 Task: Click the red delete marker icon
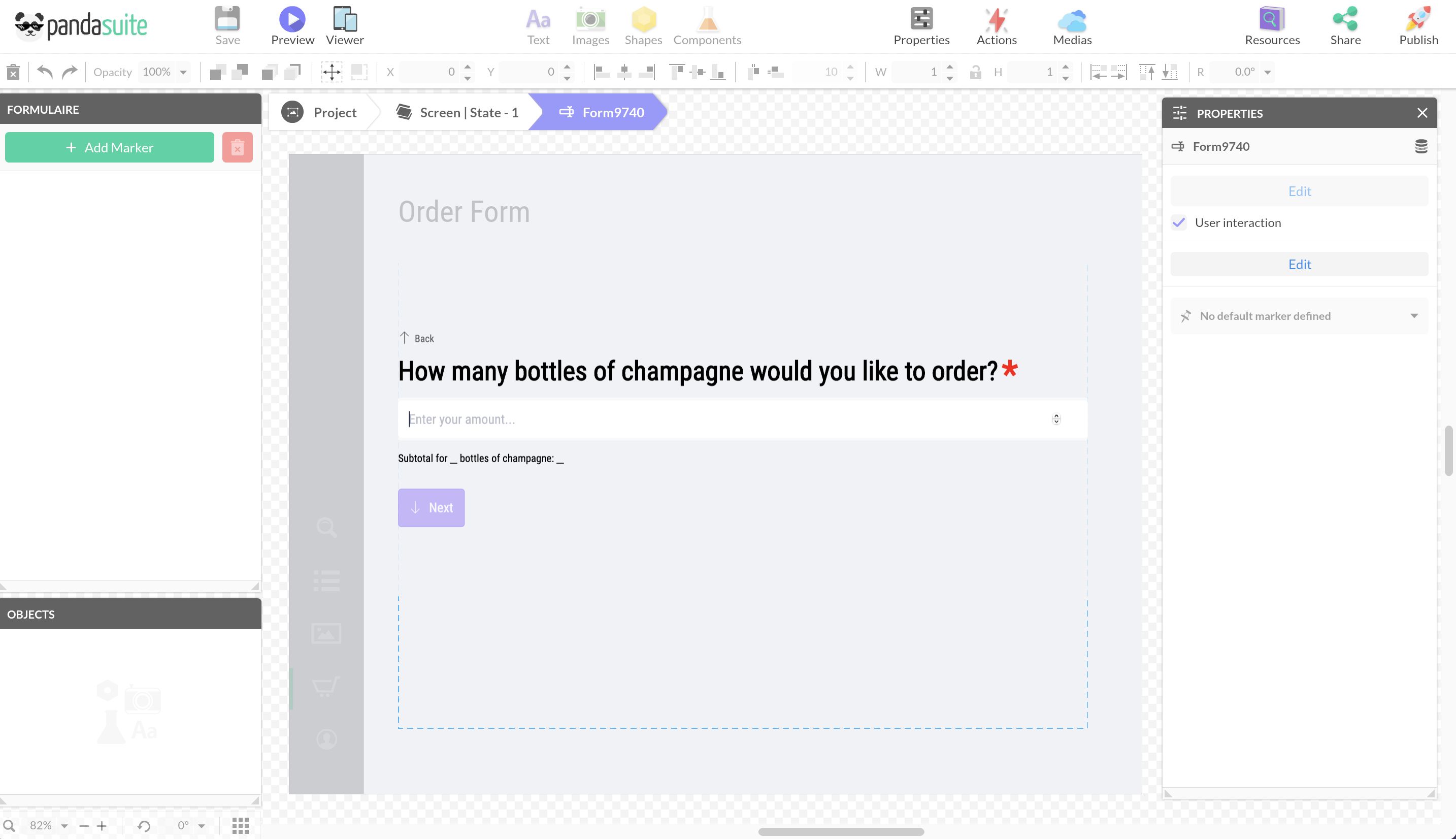click(x=237, y=147)
